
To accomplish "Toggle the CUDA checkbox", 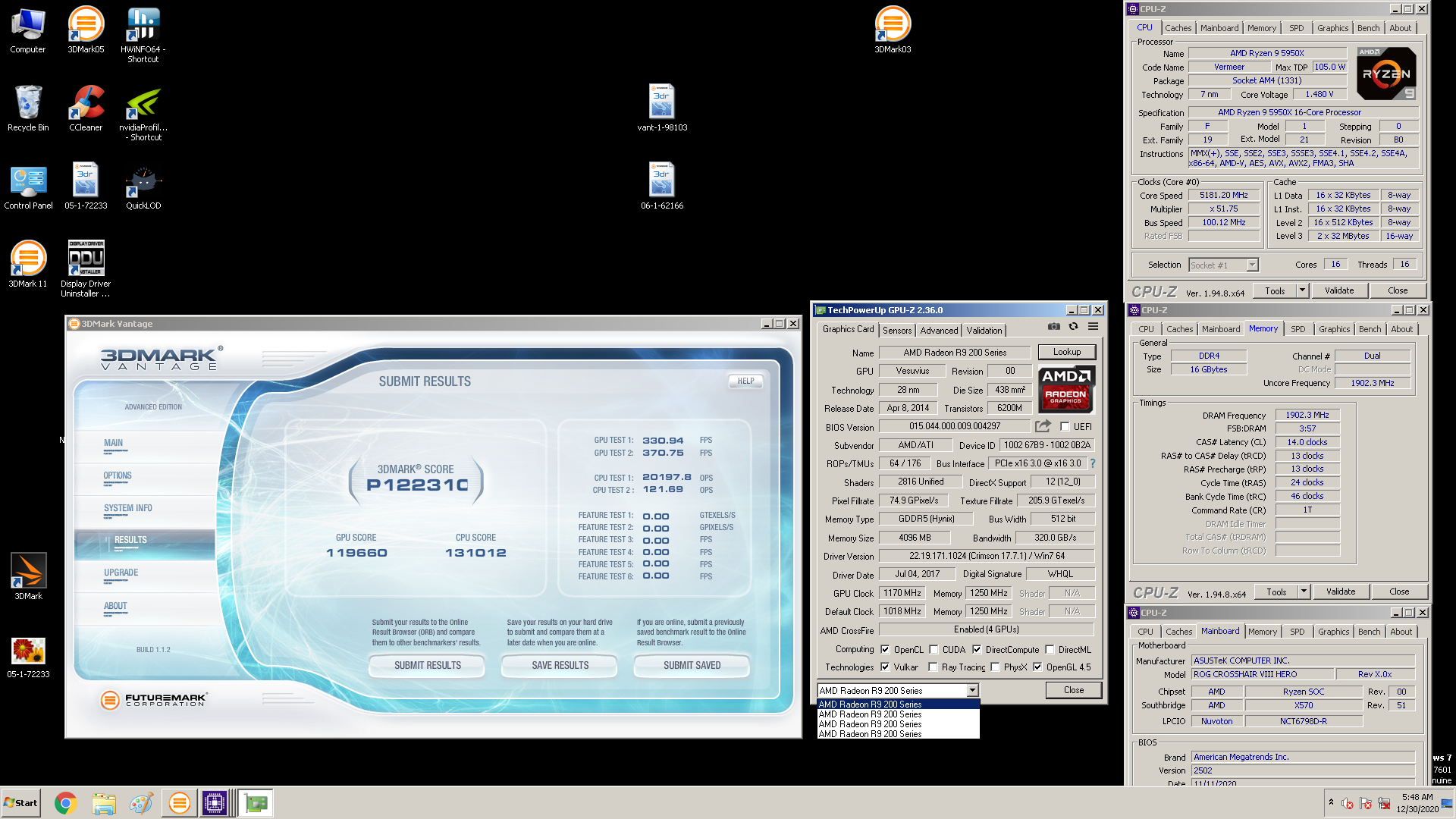I will [934, 649].
